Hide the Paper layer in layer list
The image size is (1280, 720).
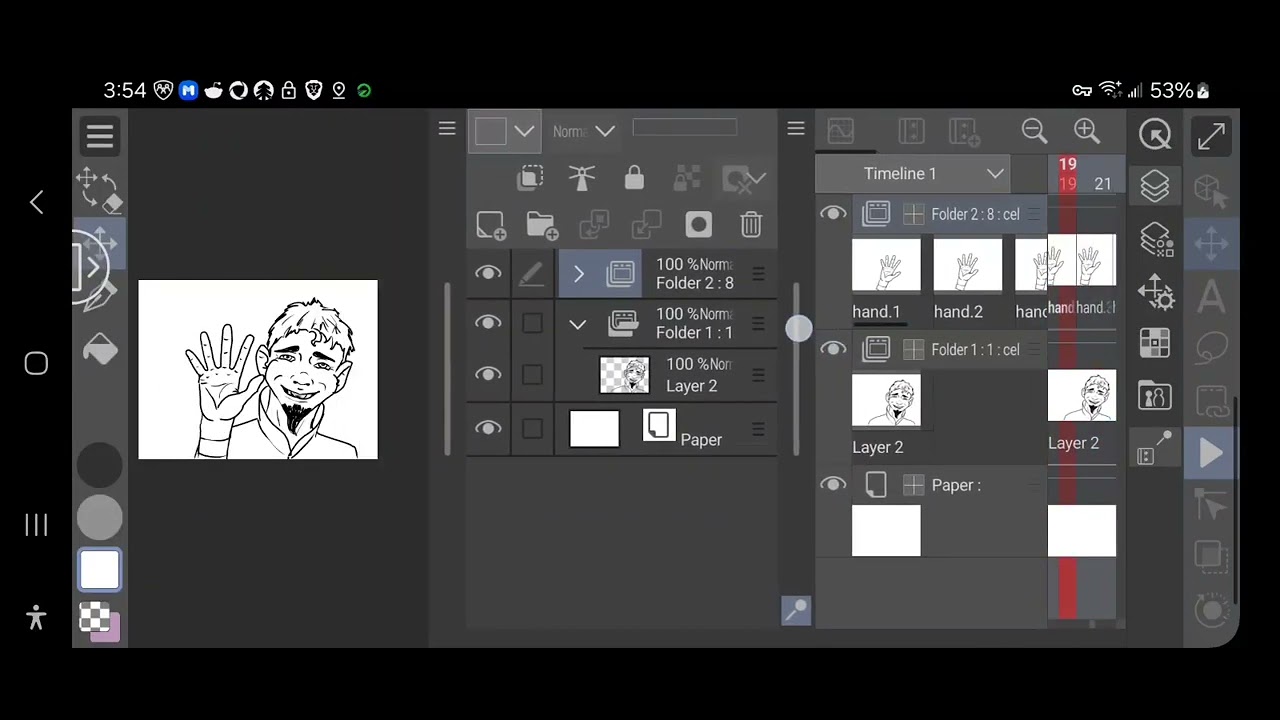tap(488, 427)
